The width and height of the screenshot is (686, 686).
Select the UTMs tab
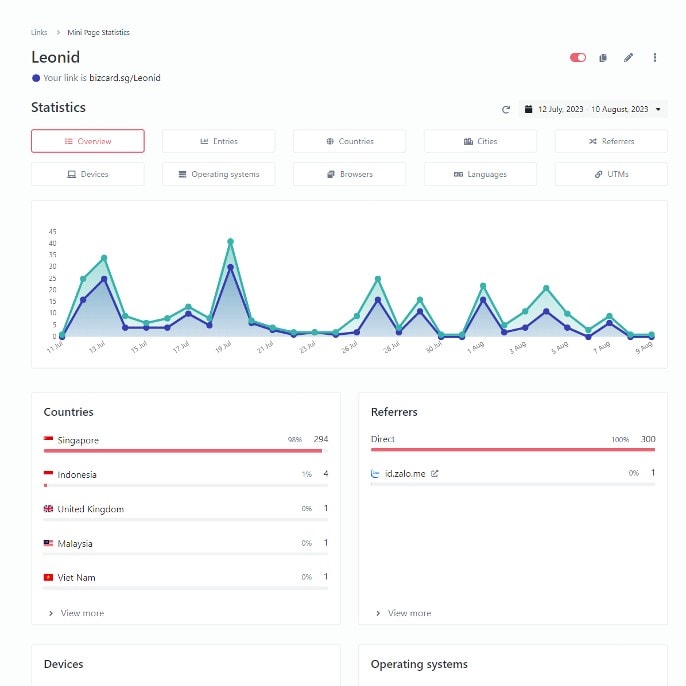coord(611,174)
